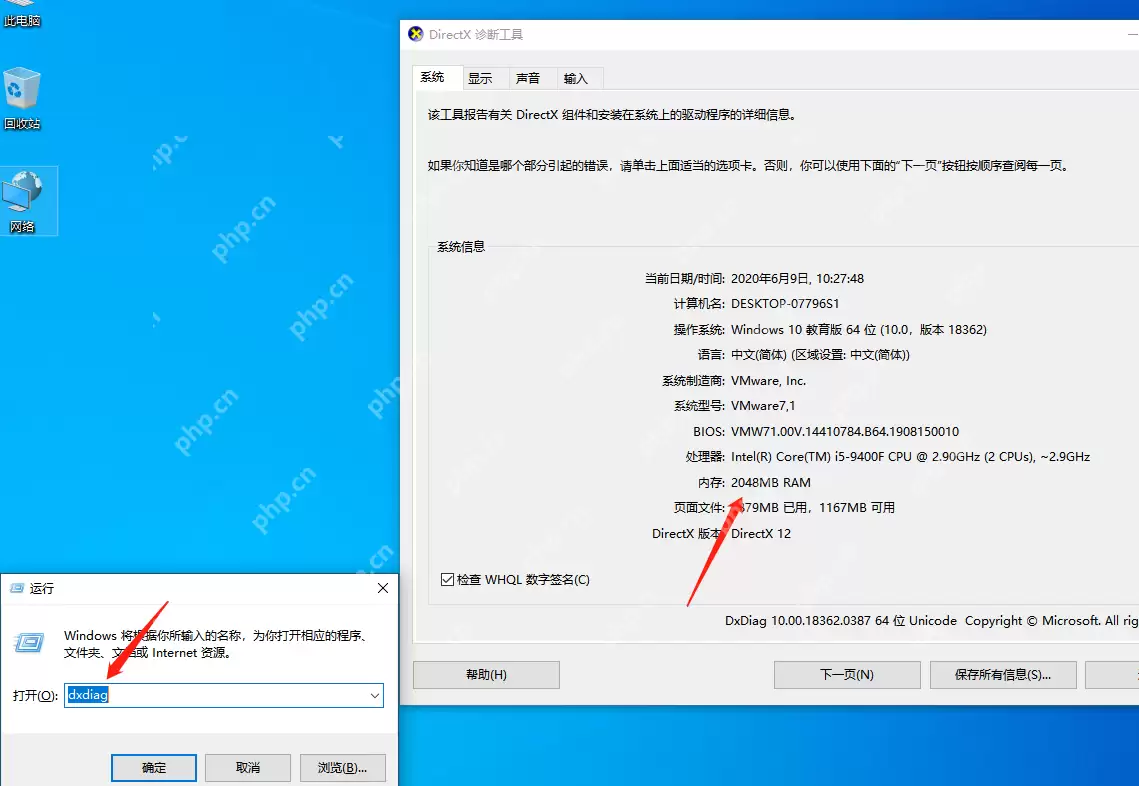This screenshot has width=1139, height=786.
Task: Expand the 打开 combo box dropdown arrow
Action: (x=375, y=695)
